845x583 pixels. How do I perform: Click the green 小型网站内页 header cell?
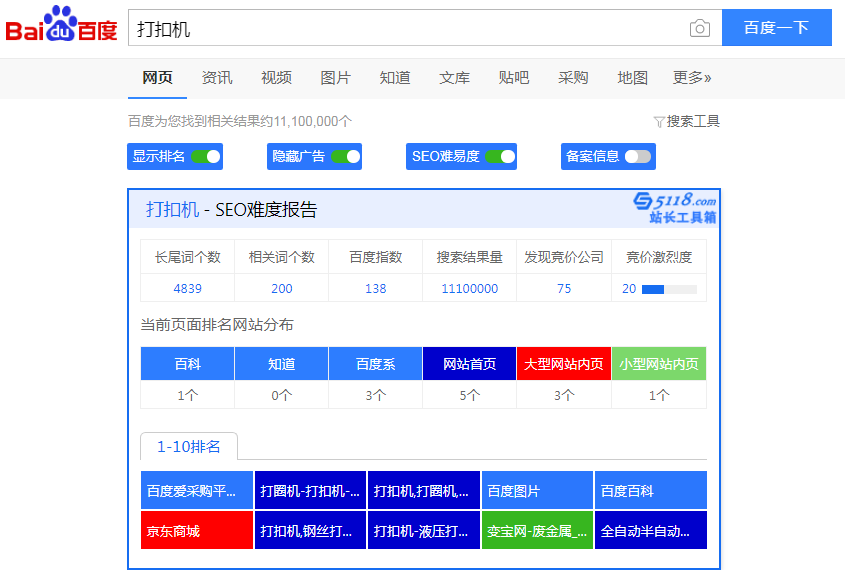(x=659, y=364)
